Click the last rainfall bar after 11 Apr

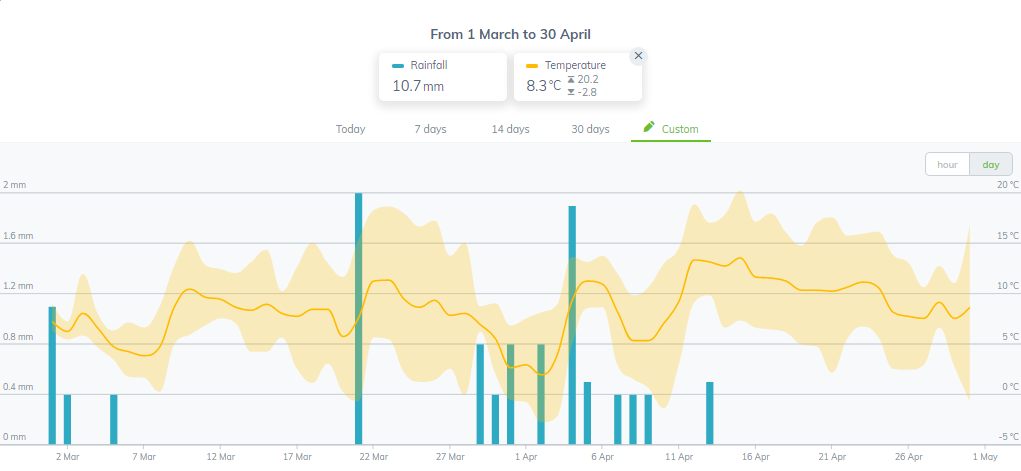point(710,413)
